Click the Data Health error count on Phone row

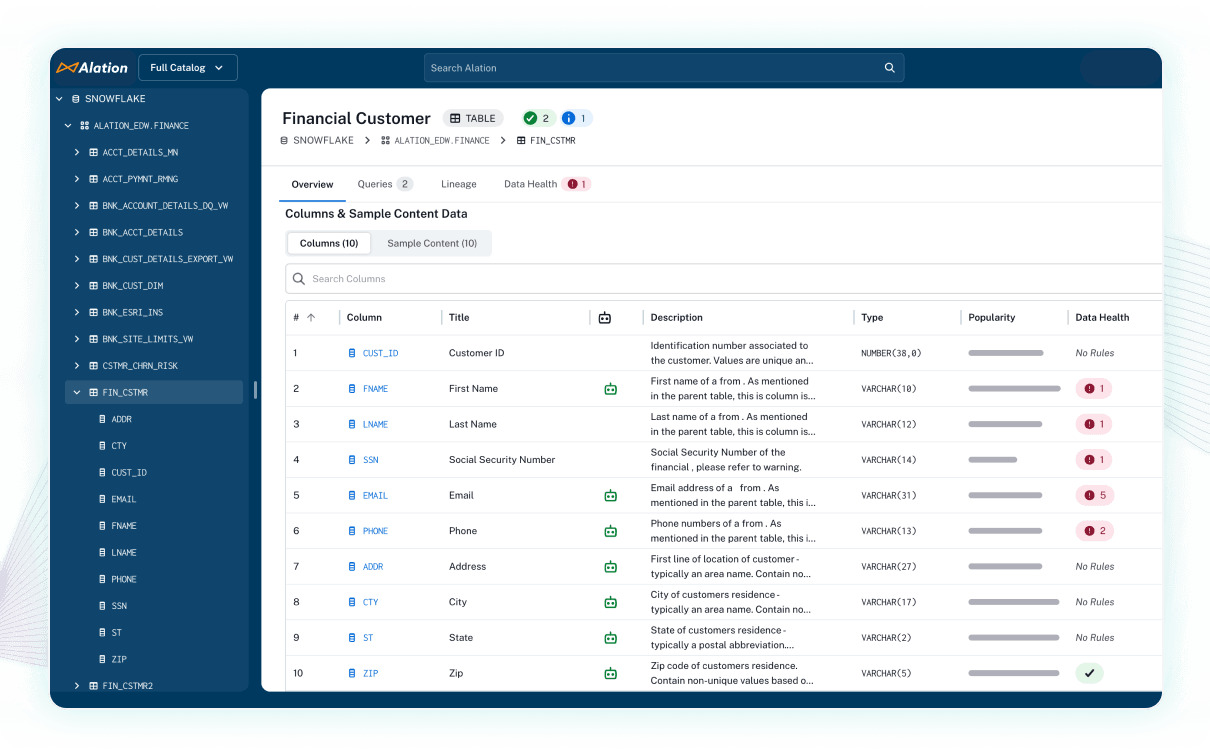pos(1093,530)
